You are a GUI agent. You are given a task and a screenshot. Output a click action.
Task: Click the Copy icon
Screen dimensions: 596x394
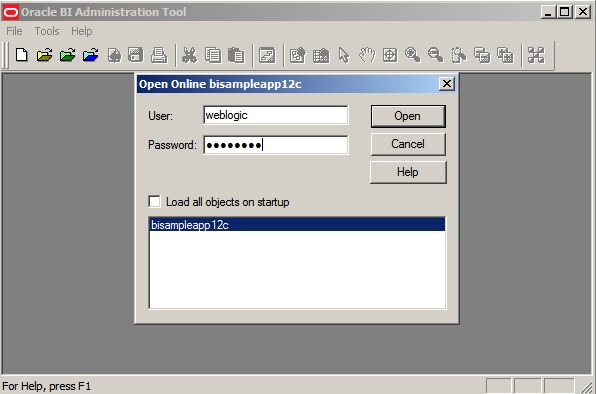[213, 55]
